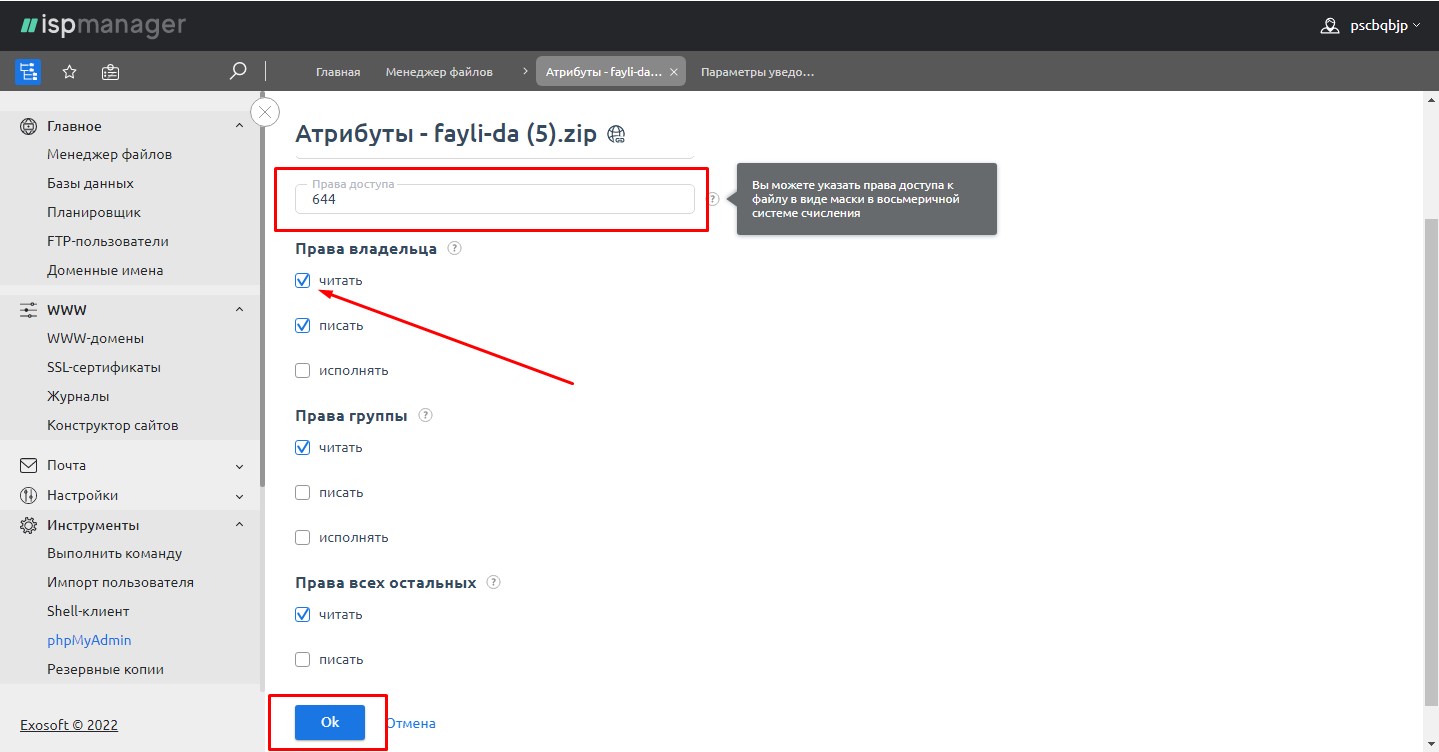
Task: Open Журналы in sidebar
Action: pyautogui.click(x=78, y=397)
